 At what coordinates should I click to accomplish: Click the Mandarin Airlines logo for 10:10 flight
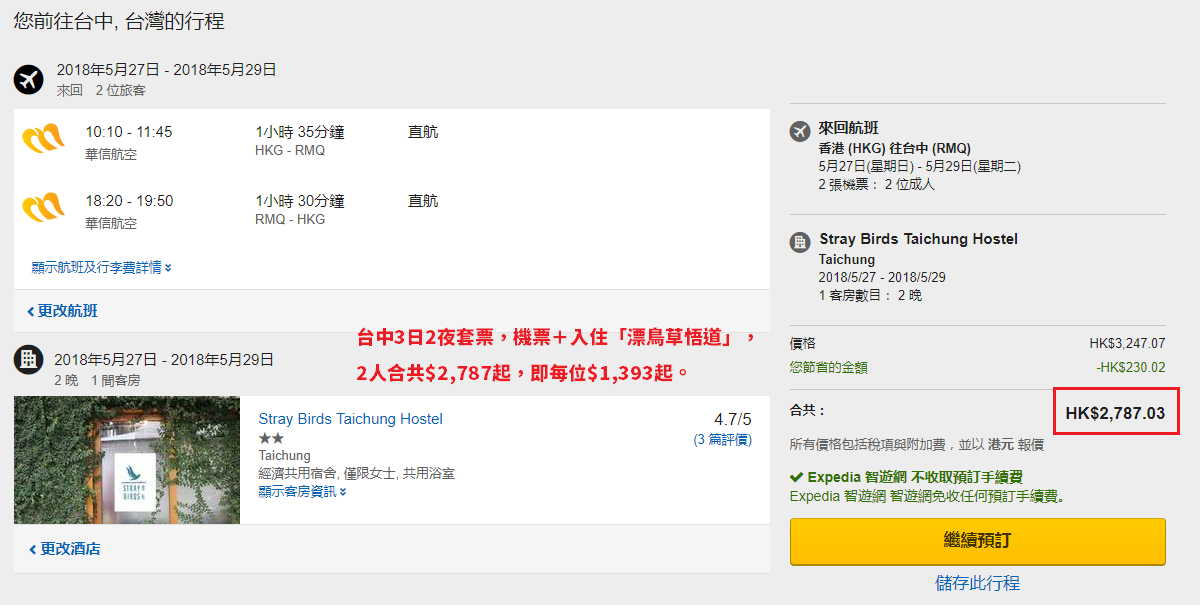coord(43,138)
